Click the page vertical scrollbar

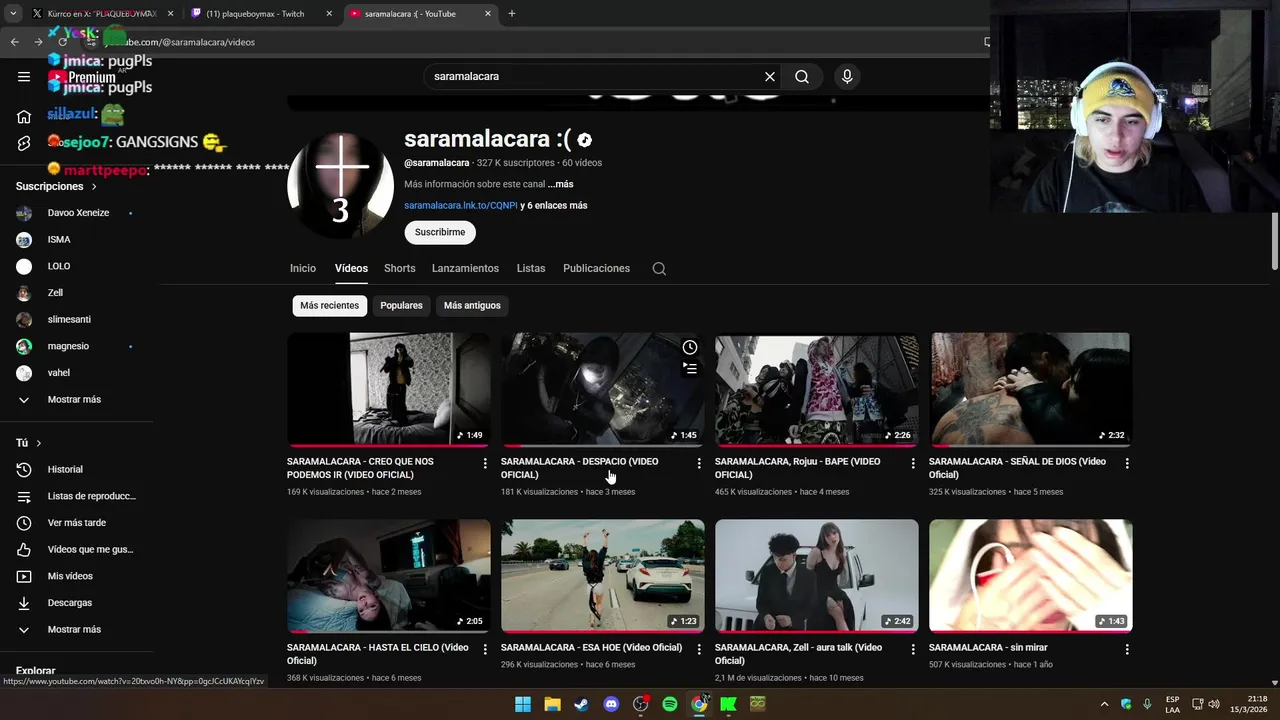tap(1275, 240)
